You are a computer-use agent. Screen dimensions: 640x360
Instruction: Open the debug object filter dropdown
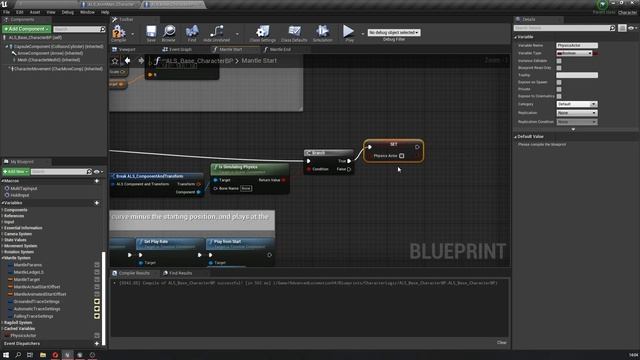coord(393,33)
